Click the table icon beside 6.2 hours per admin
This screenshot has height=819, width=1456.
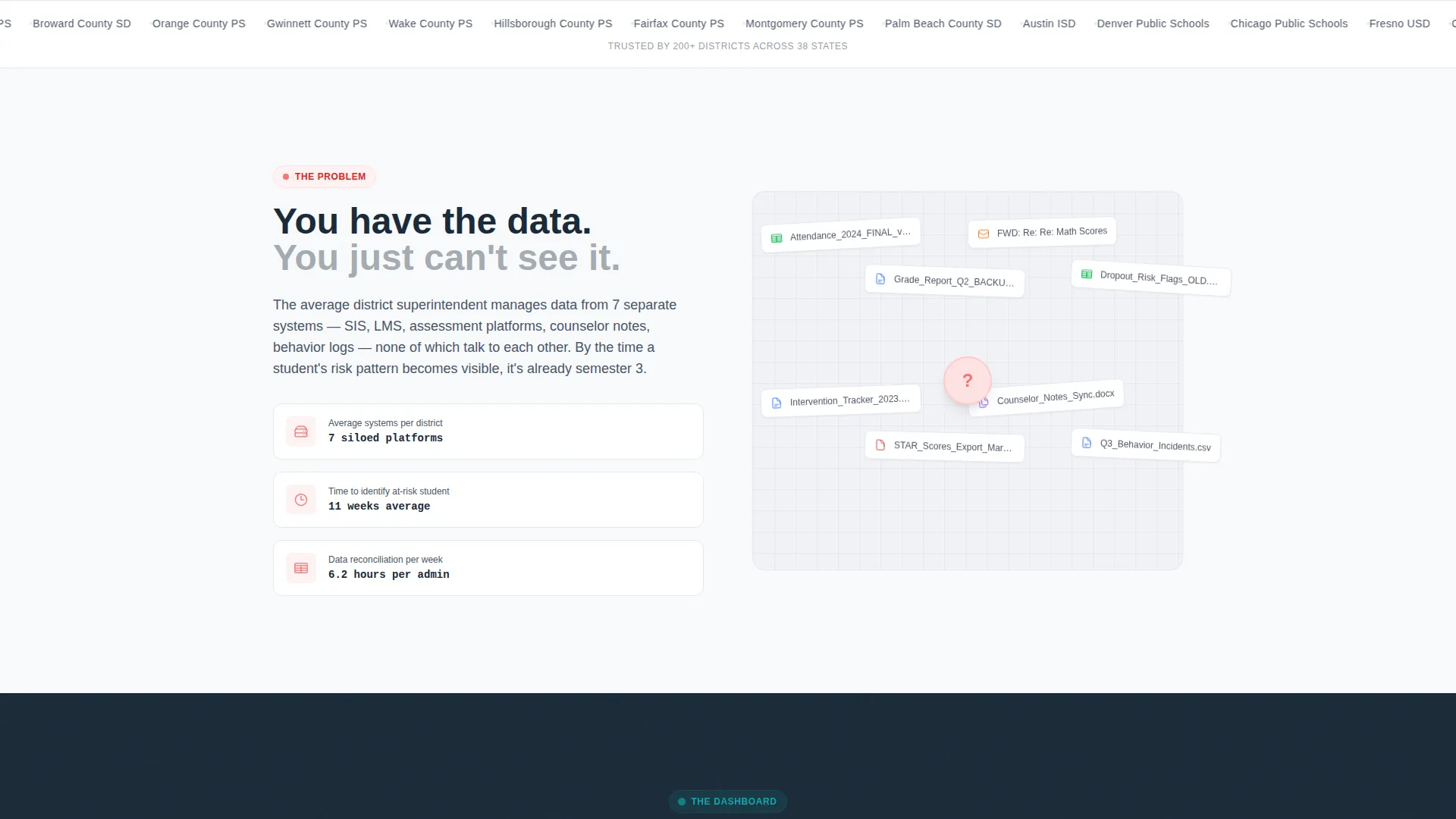tap(301, 568)
